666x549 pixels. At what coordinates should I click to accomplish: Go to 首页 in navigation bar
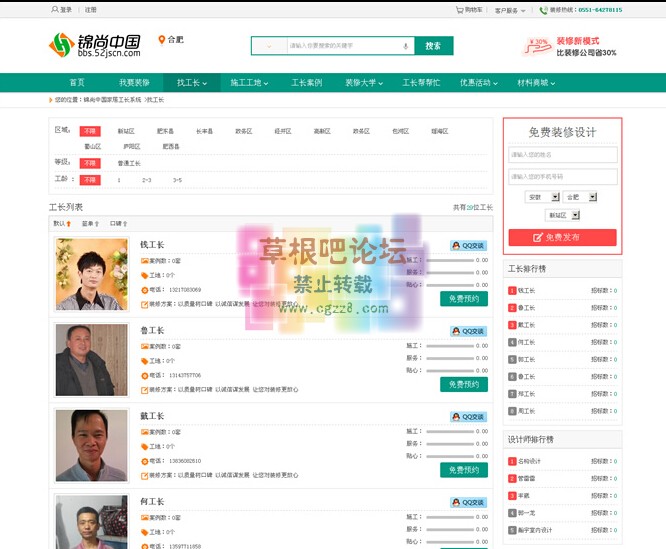pos(77,83)
